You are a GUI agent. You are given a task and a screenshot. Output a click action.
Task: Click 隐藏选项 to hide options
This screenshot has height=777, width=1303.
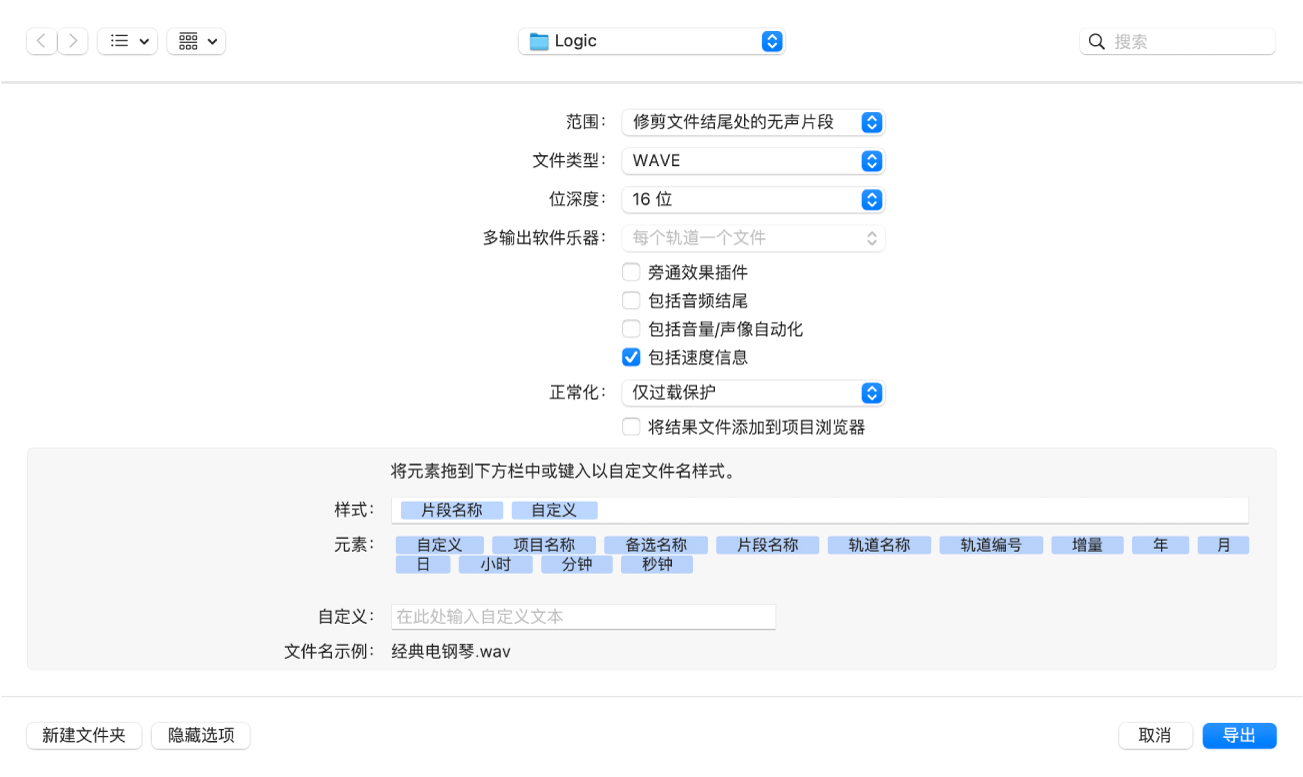200,735
